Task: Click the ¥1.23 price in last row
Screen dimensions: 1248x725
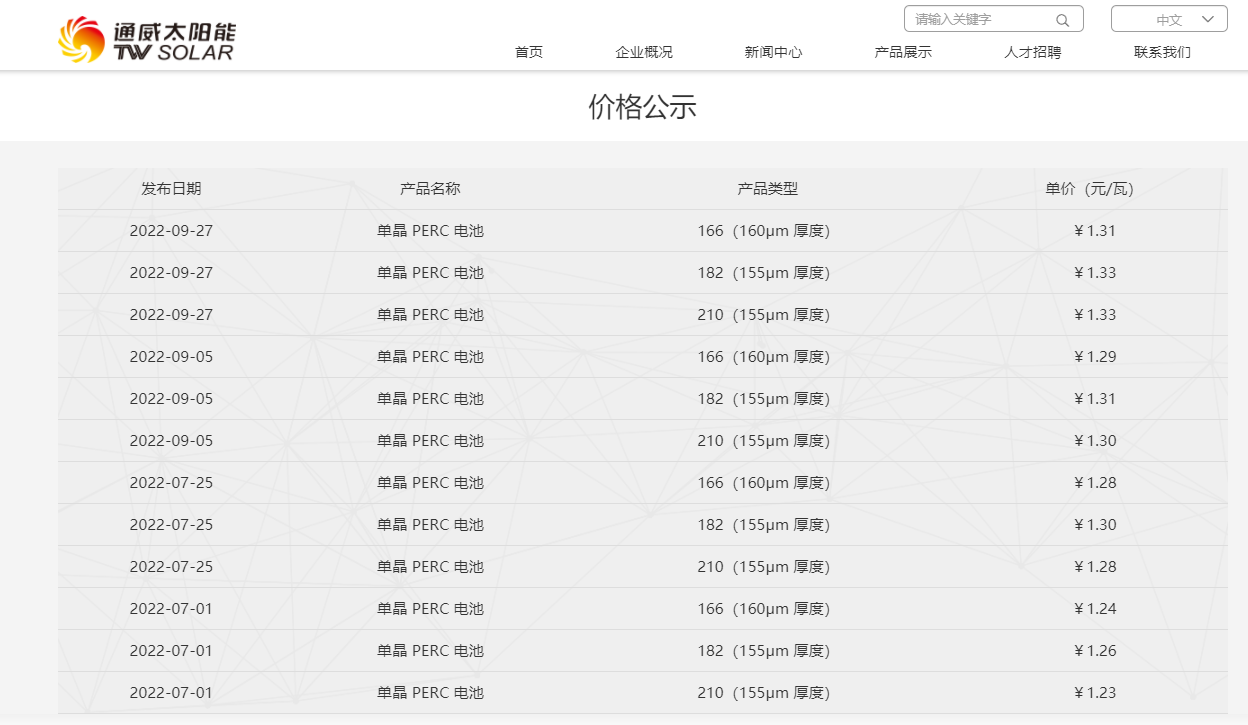Action: pos(1094,693)
